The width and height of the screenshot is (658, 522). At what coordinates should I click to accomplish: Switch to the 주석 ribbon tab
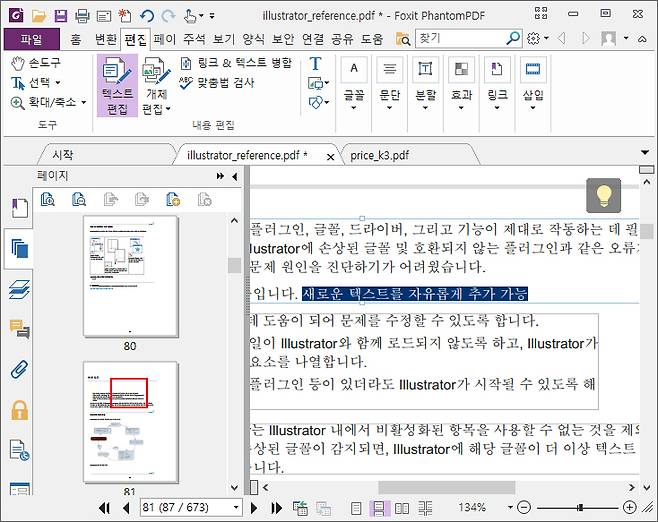194,39
